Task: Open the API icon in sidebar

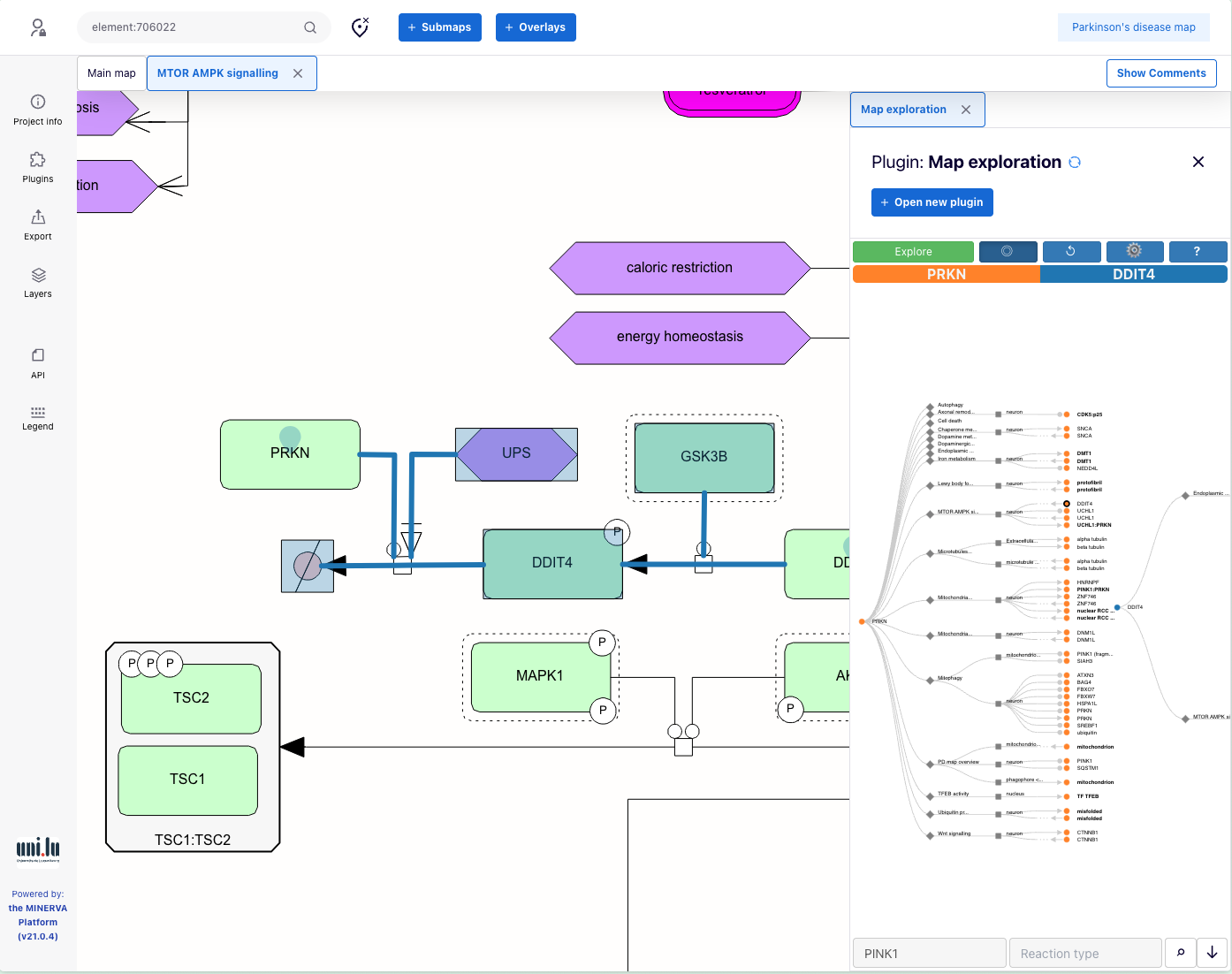Action: pos(38,363)
